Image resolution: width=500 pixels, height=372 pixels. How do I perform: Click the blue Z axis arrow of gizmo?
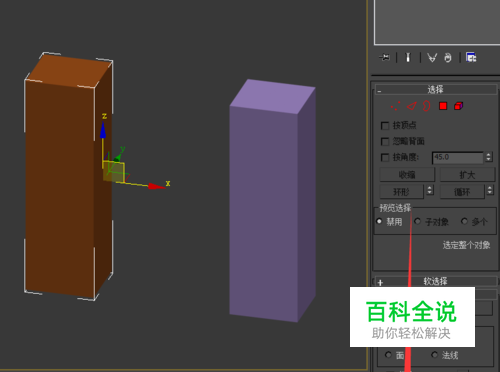(103, 130)
